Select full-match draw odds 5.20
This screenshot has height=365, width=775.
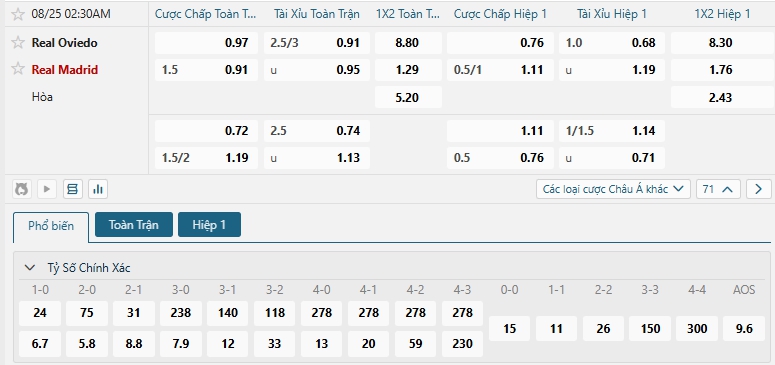tap(408, 97)
